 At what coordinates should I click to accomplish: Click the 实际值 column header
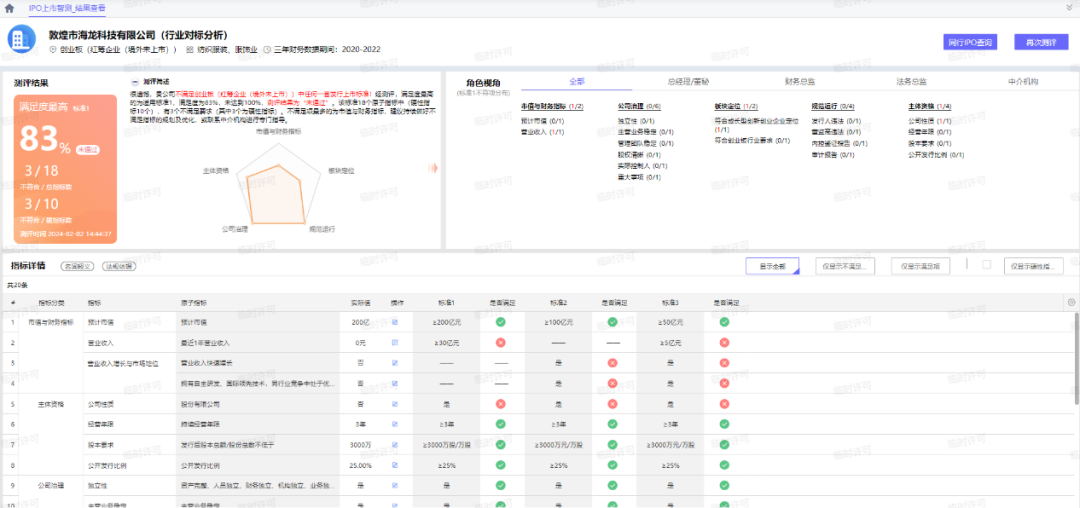pos(361,302)
